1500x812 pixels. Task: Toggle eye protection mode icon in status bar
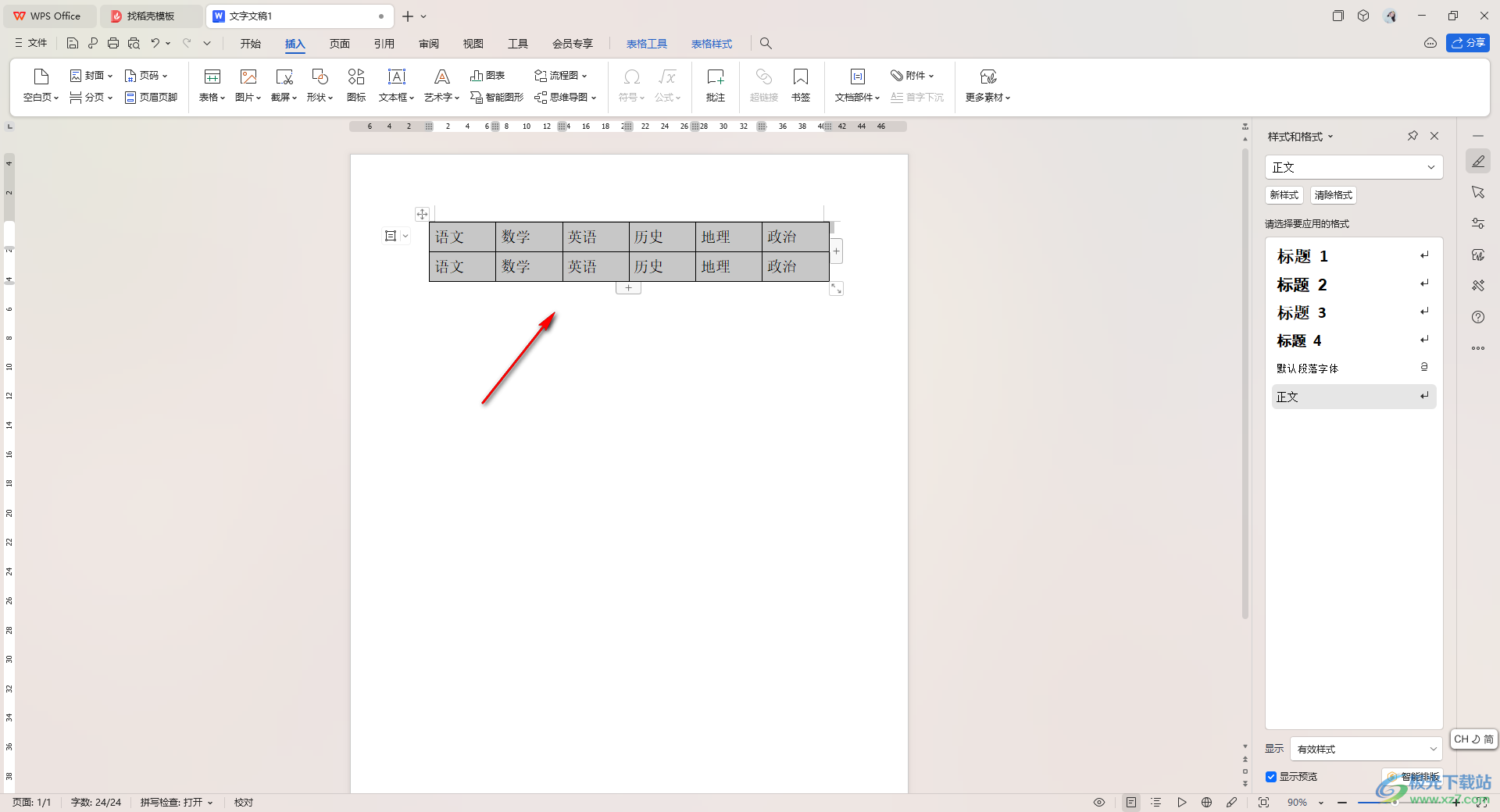1098,802
